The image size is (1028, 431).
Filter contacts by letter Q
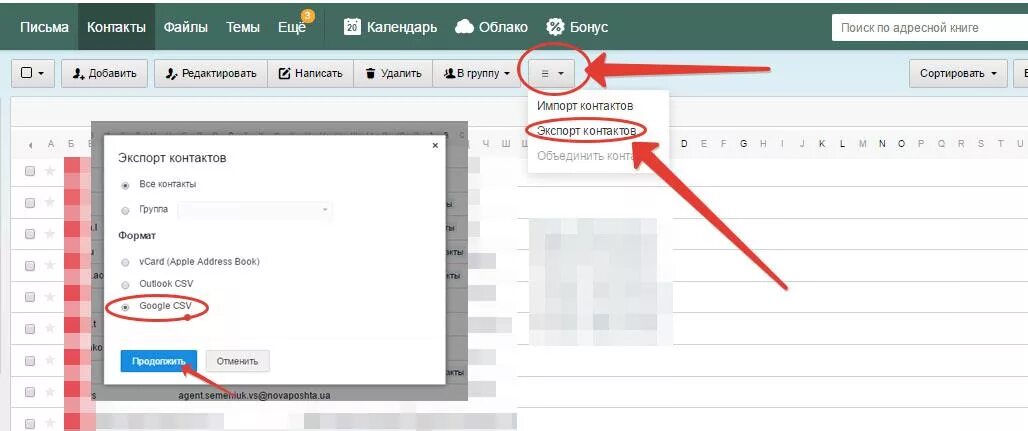coord(941,144)
